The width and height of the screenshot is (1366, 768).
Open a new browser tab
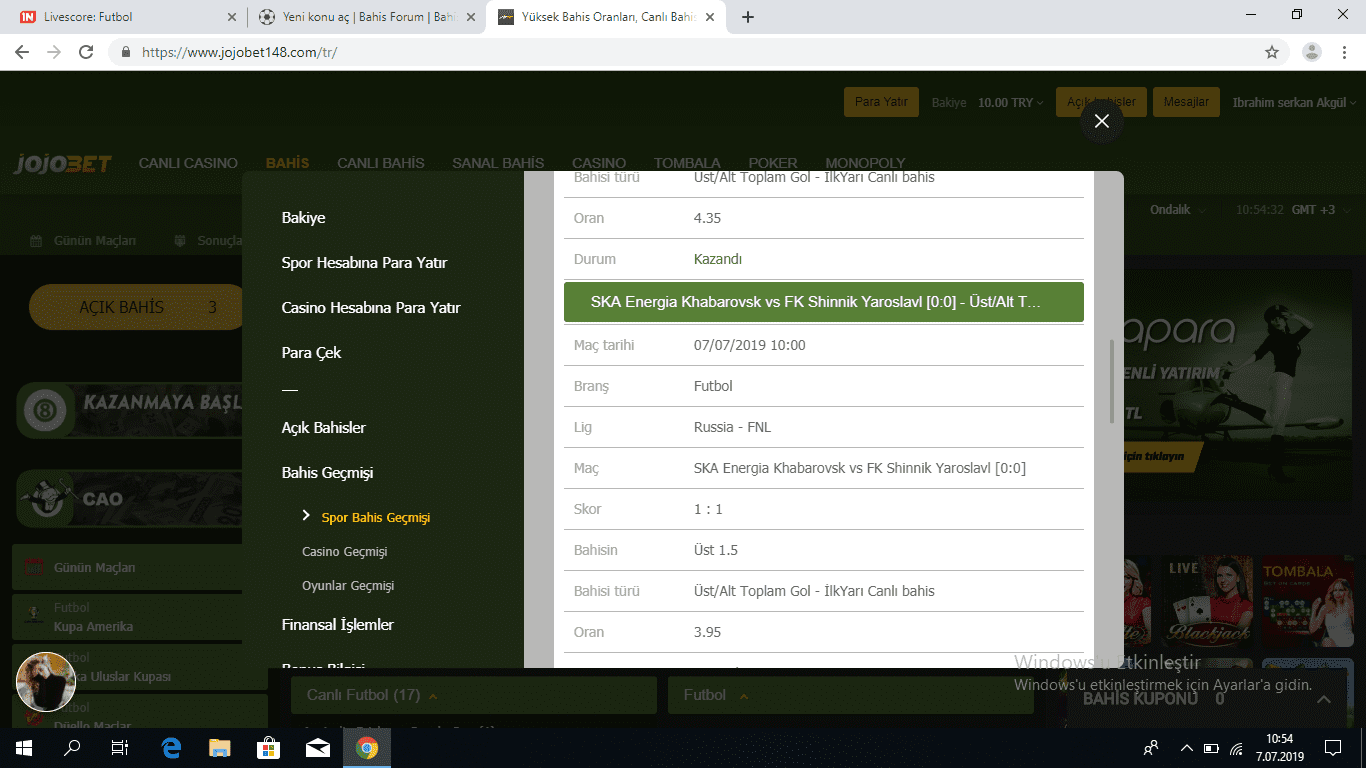click(x=748, y=17)
